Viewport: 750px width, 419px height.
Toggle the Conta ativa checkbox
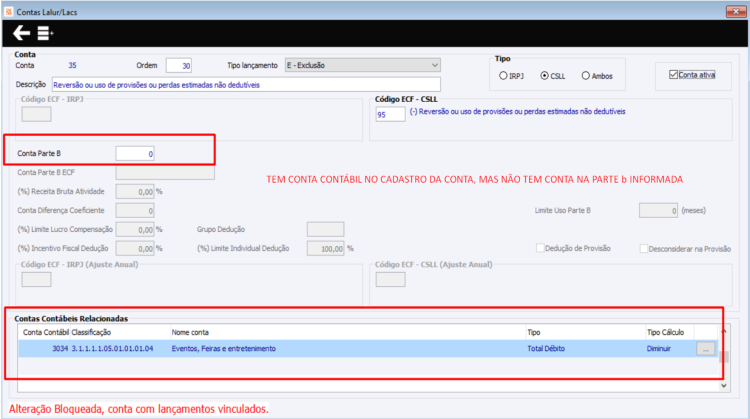tap(673, 75)
